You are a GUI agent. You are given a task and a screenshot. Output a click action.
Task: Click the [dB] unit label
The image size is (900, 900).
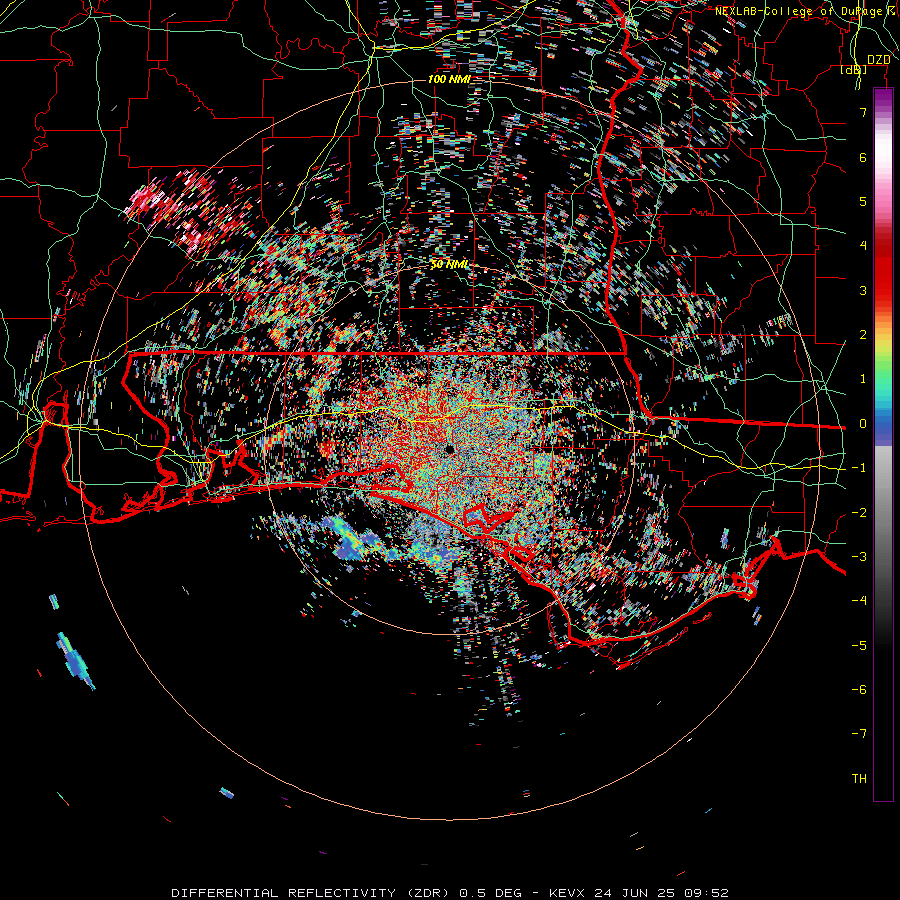(x=854, y=69)
